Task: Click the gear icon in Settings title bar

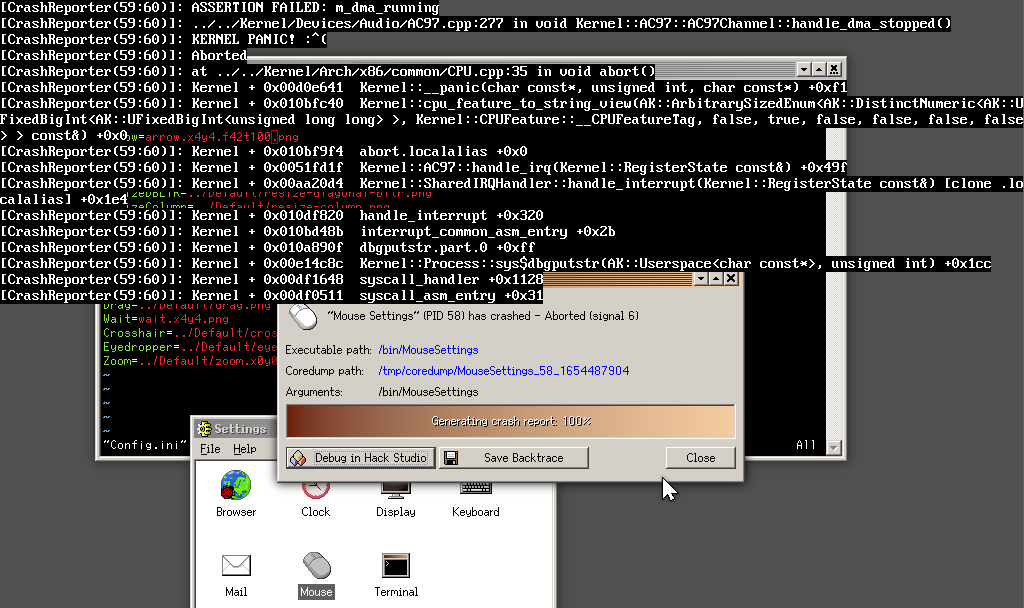Action: point(203,428)
